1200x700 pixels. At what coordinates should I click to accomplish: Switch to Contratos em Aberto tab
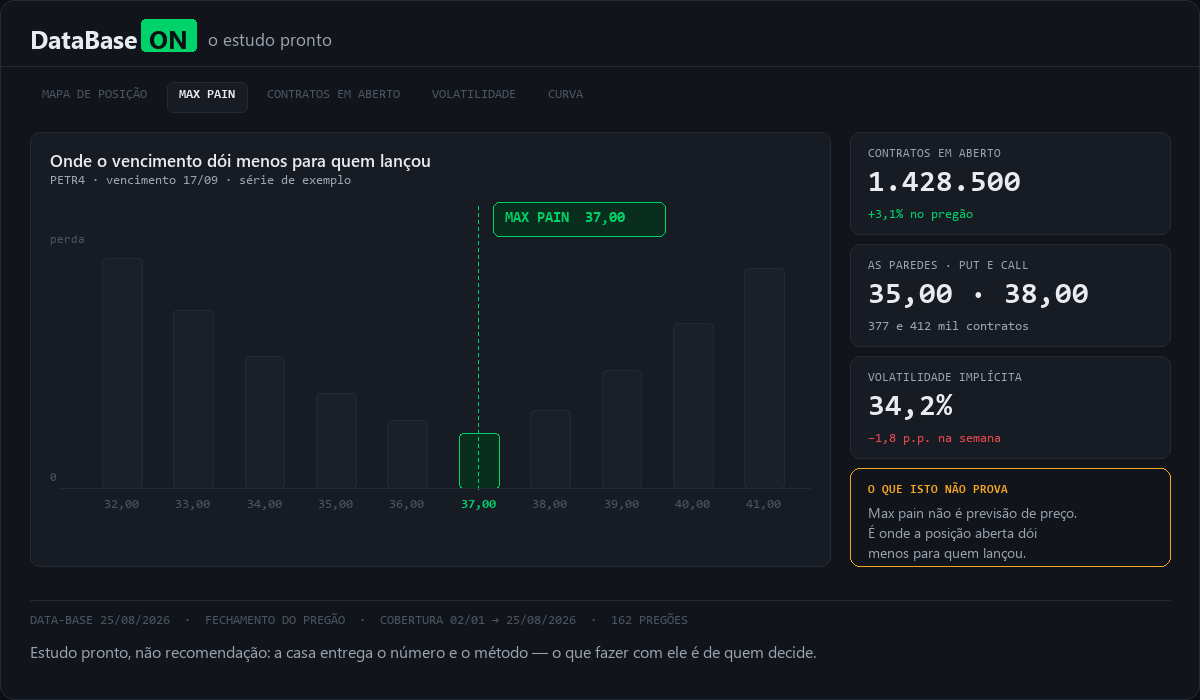pyautogui.click(x=333, y=95)
